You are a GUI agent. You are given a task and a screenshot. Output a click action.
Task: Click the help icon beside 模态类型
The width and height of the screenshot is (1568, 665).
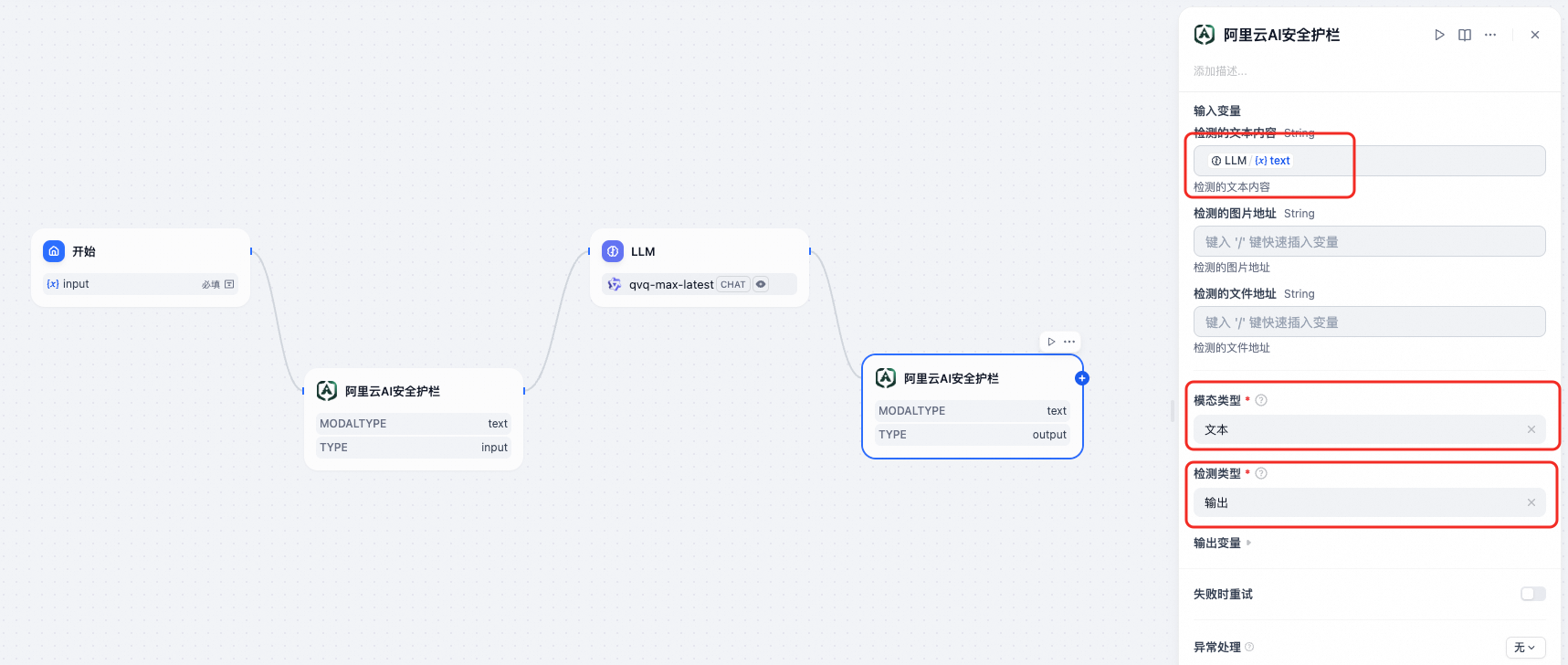click(x=1261, y=400)
